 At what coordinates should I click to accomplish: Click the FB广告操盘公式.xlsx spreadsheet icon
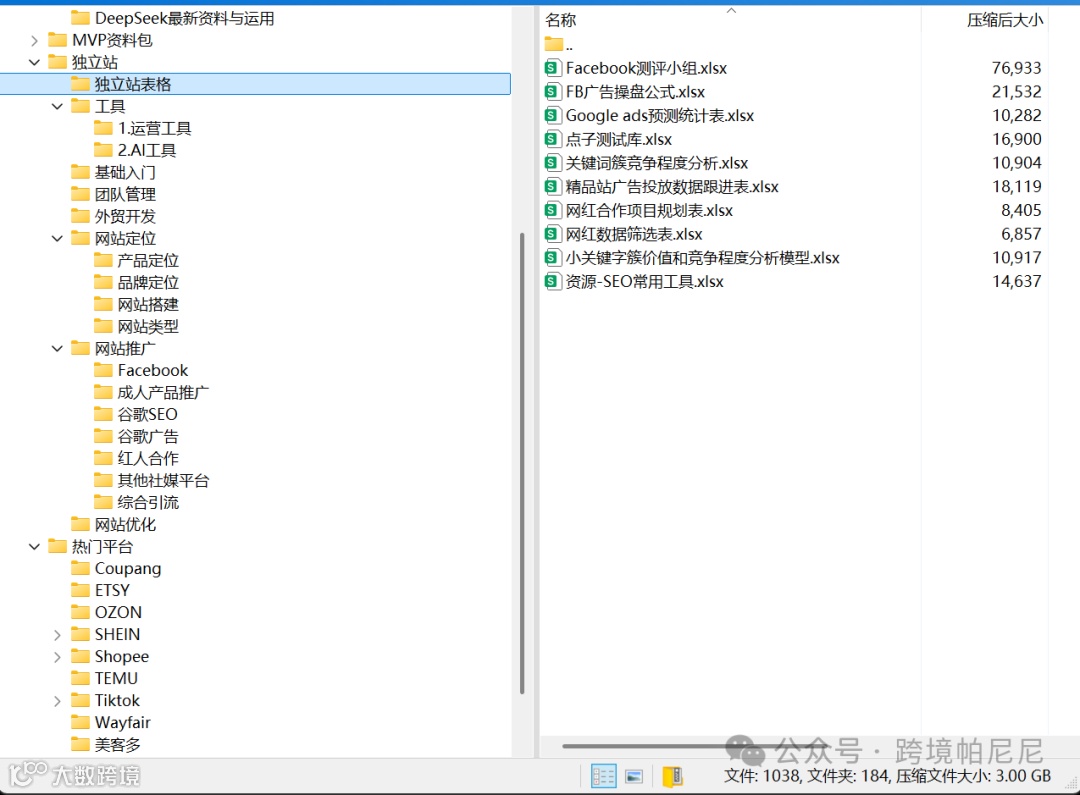click(x=551, y=91)
